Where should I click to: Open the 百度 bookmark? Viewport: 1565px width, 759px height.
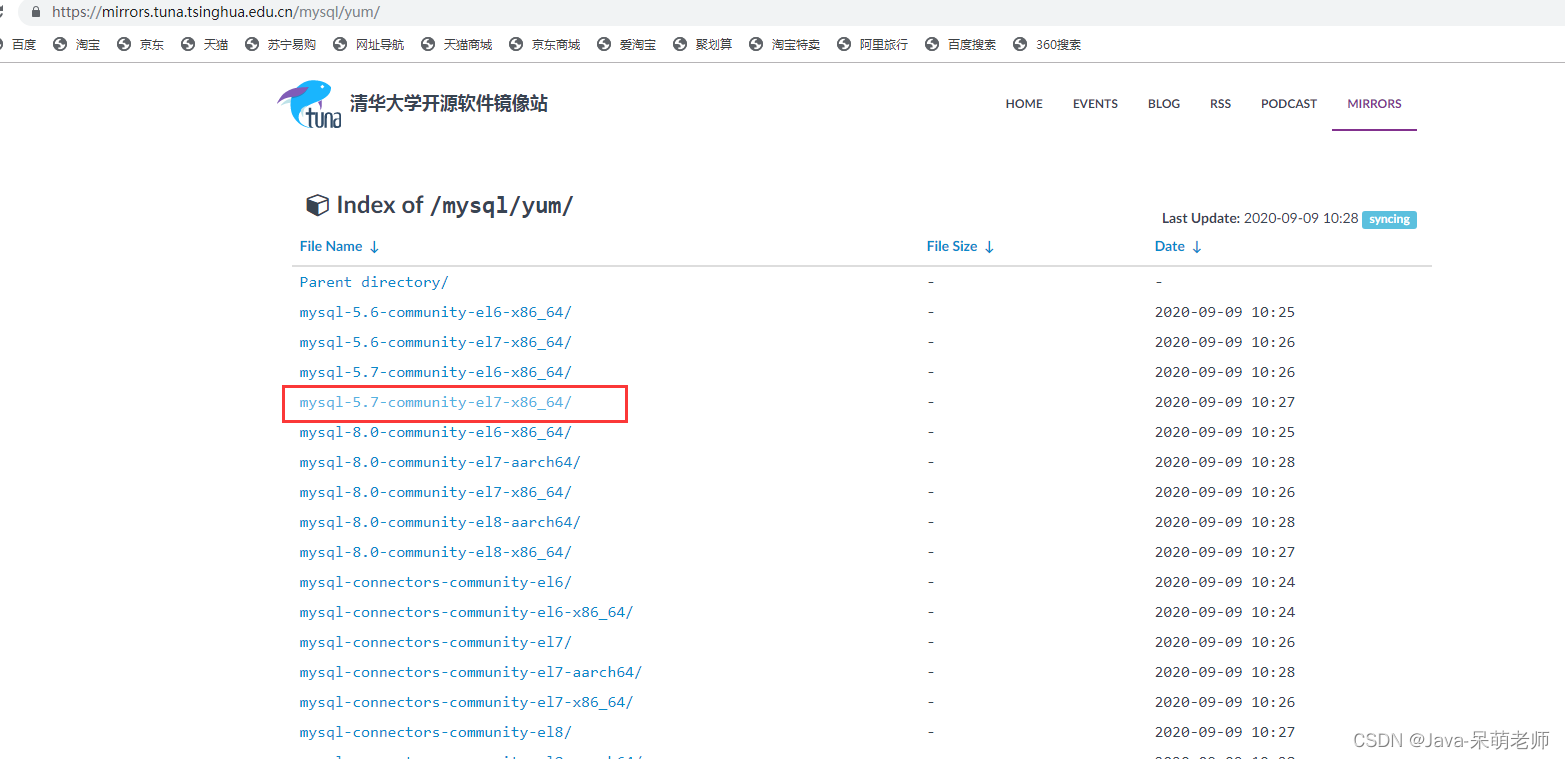point(16,44)
